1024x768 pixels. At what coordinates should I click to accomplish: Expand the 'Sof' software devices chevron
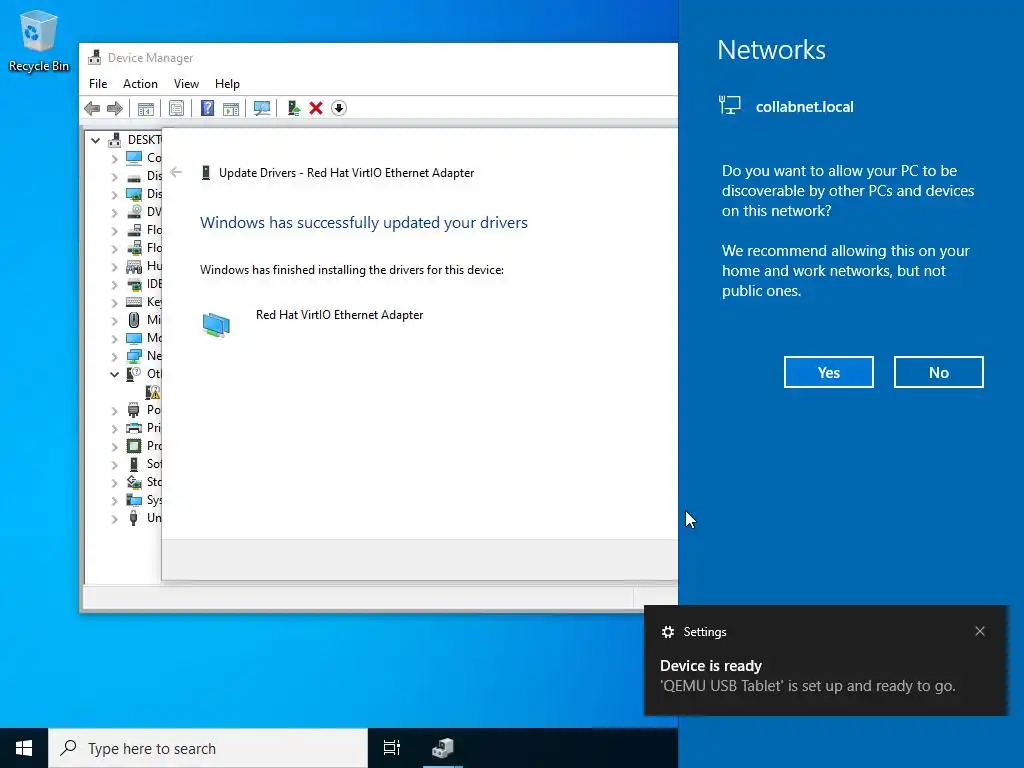(114, 464)
